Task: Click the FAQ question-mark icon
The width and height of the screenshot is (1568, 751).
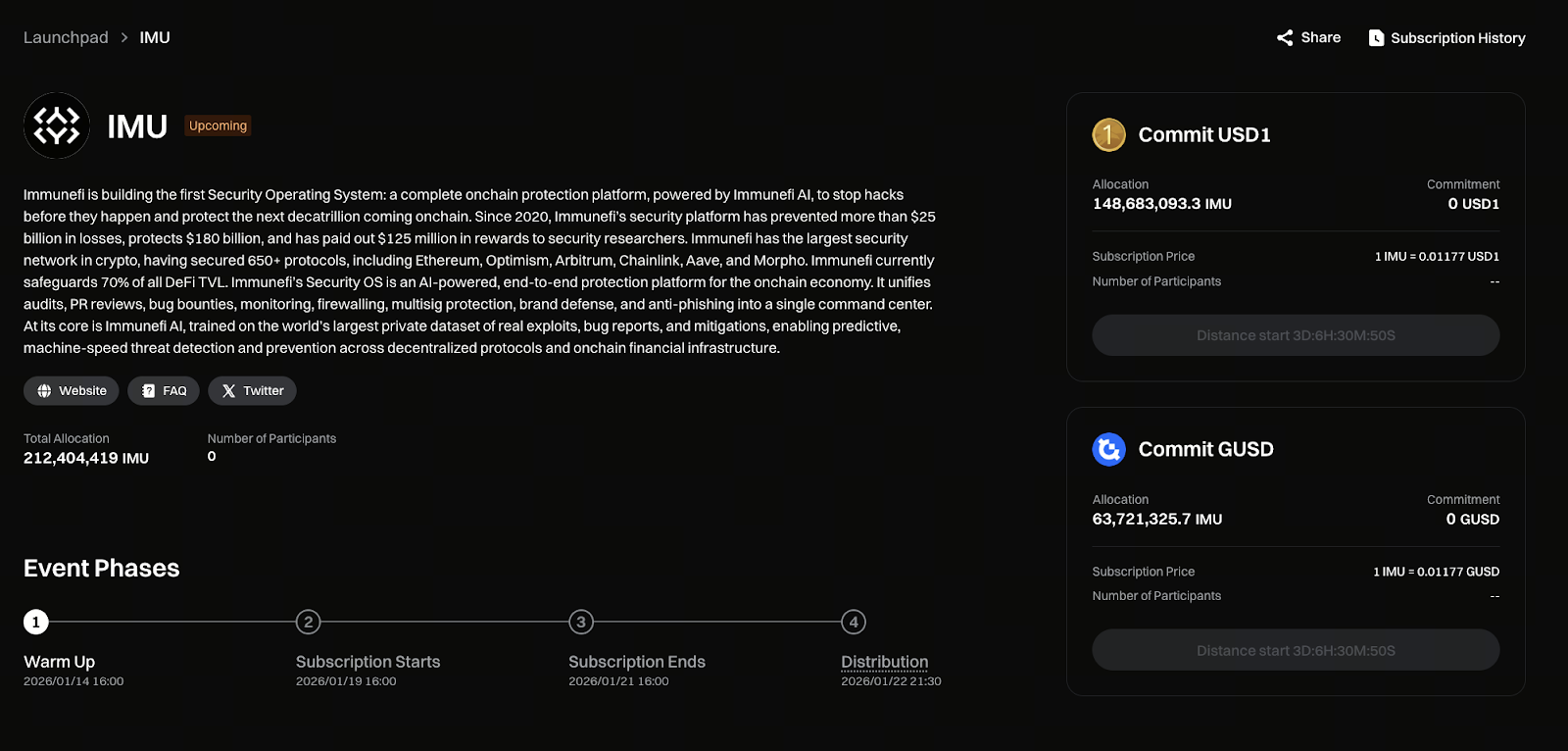Action: (148, 391)
